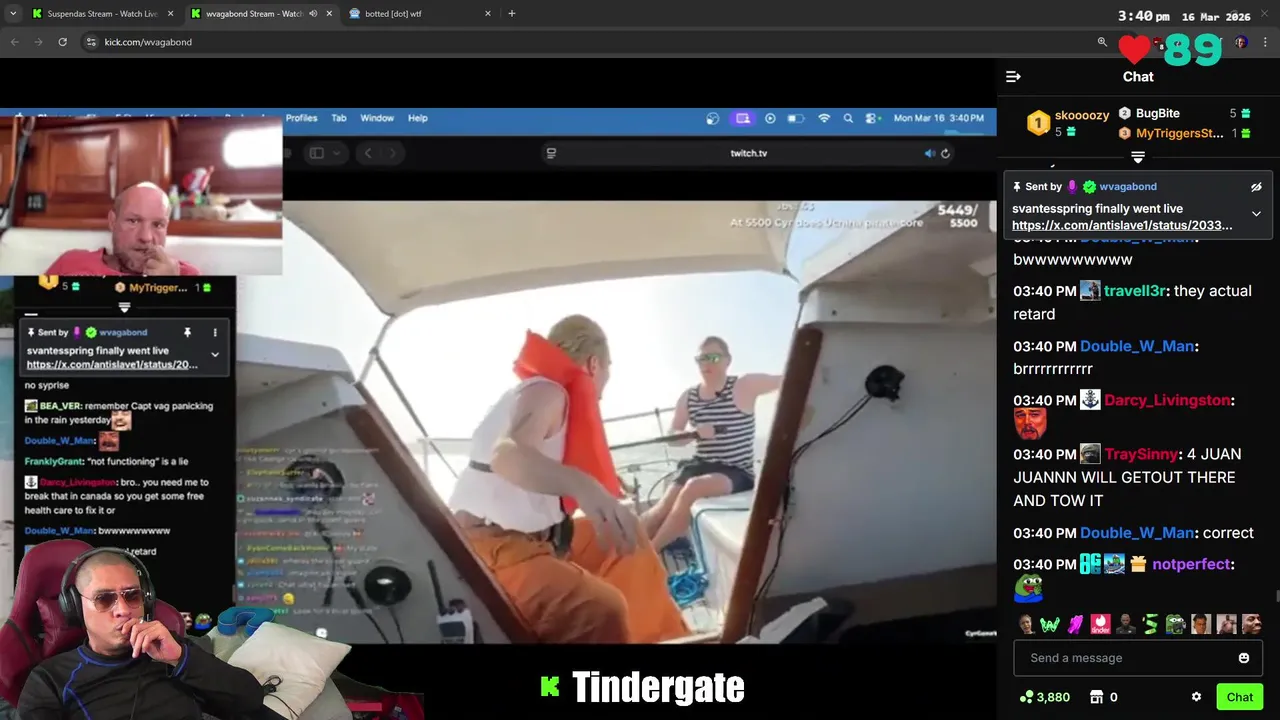Open the chat settings gear
Viewport: 1280px width, 720px height.
click(x=1196, y=697)
